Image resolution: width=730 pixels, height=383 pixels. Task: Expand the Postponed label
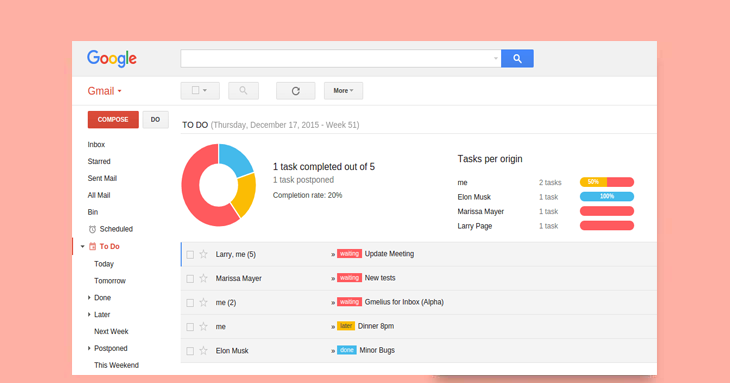(89, 348)
